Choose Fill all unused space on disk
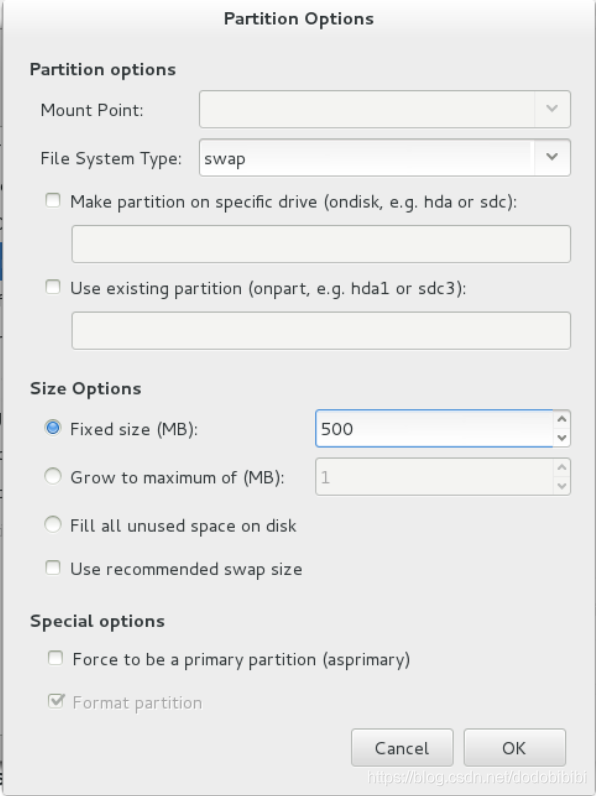Image resolution: width=596 pixels, height=796 pixels. point(53,524)
